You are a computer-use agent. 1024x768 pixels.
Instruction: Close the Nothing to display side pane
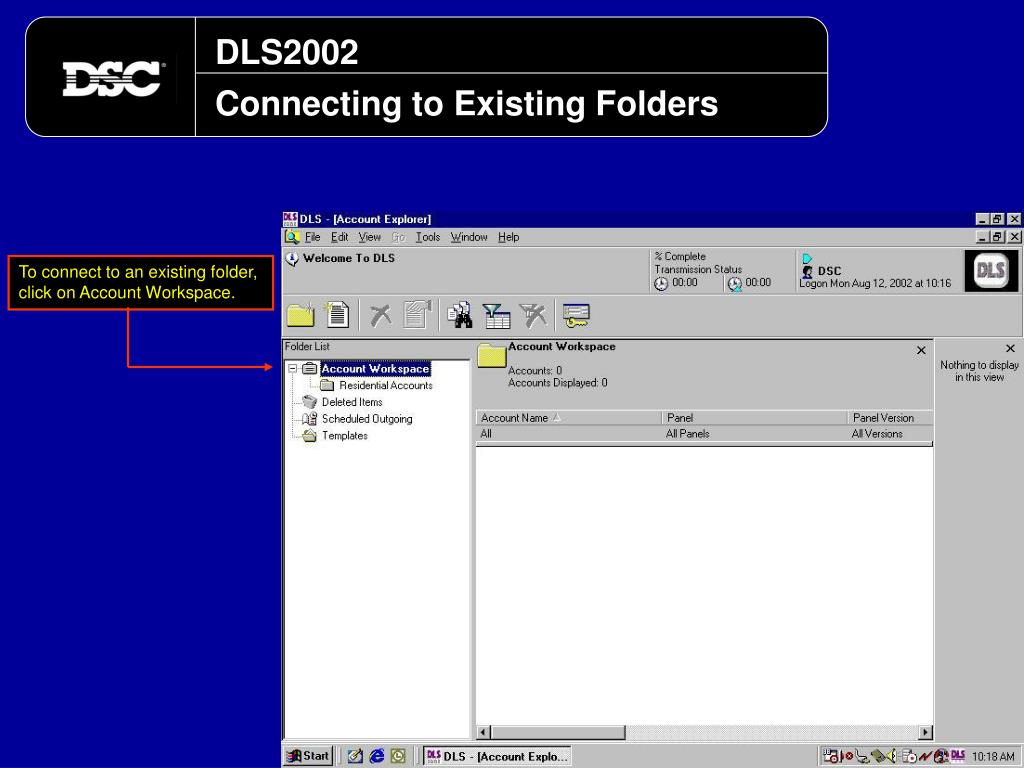[1010, 349]
